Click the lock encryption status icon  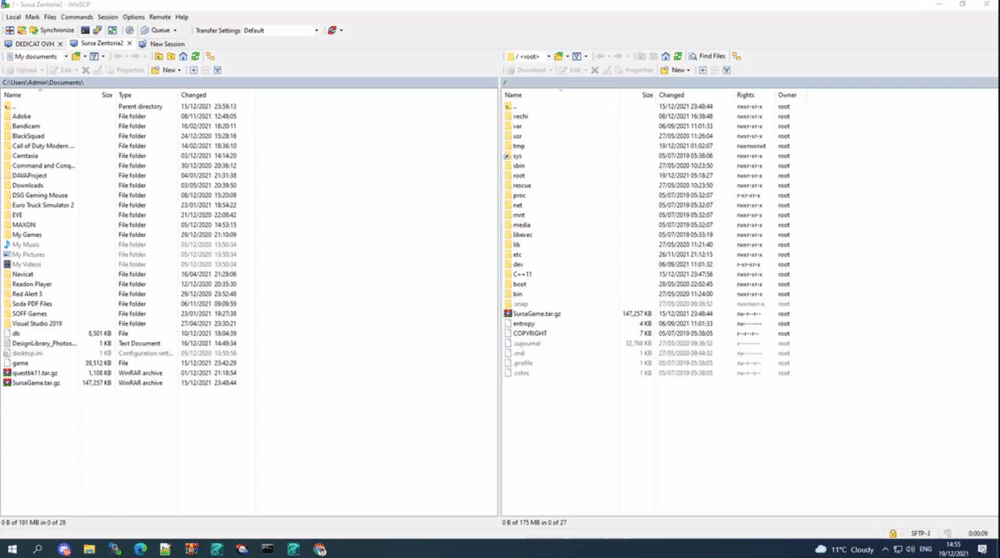click(x=893, y=533)
